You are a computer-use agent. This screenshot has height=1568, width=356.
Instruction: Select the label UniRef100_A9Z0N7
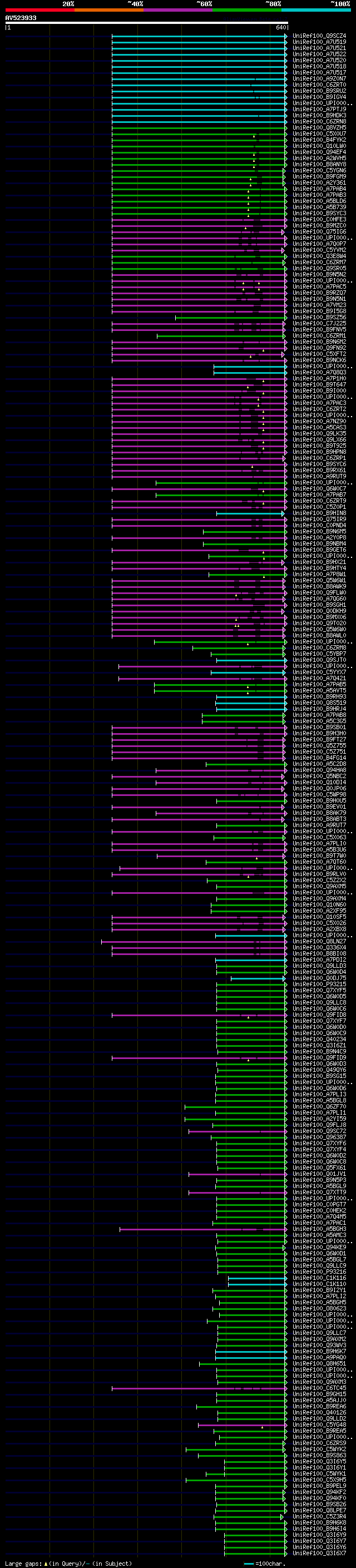[319, 78]
